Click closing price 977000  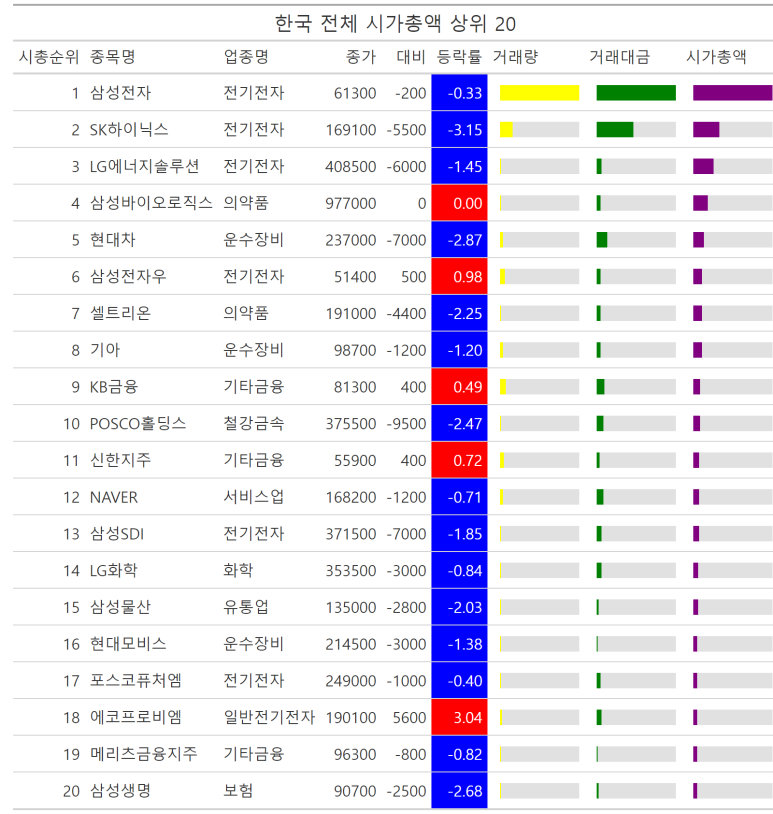[351, 203]
